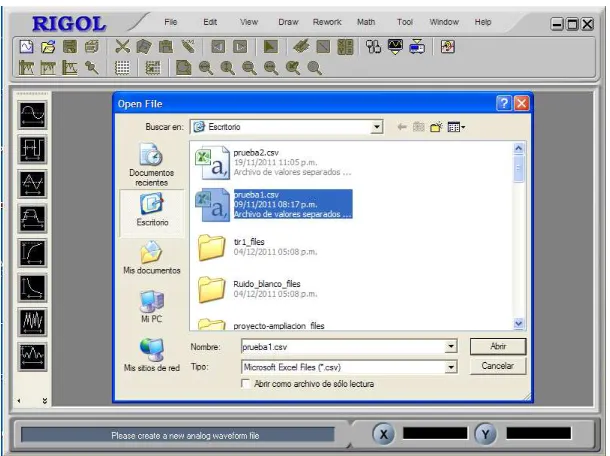Check Abrir como archivo de sólo lectura
This screenshot has height=456, width=610.
click(x=245, y=384)
